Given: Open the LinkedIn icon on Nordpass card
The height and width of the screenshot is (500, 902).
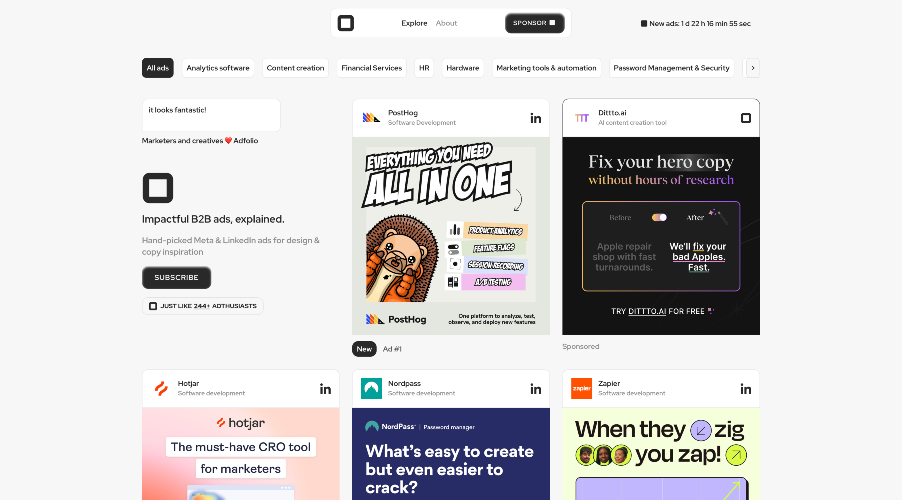Looking at the screenshot, I should [536, 389].
